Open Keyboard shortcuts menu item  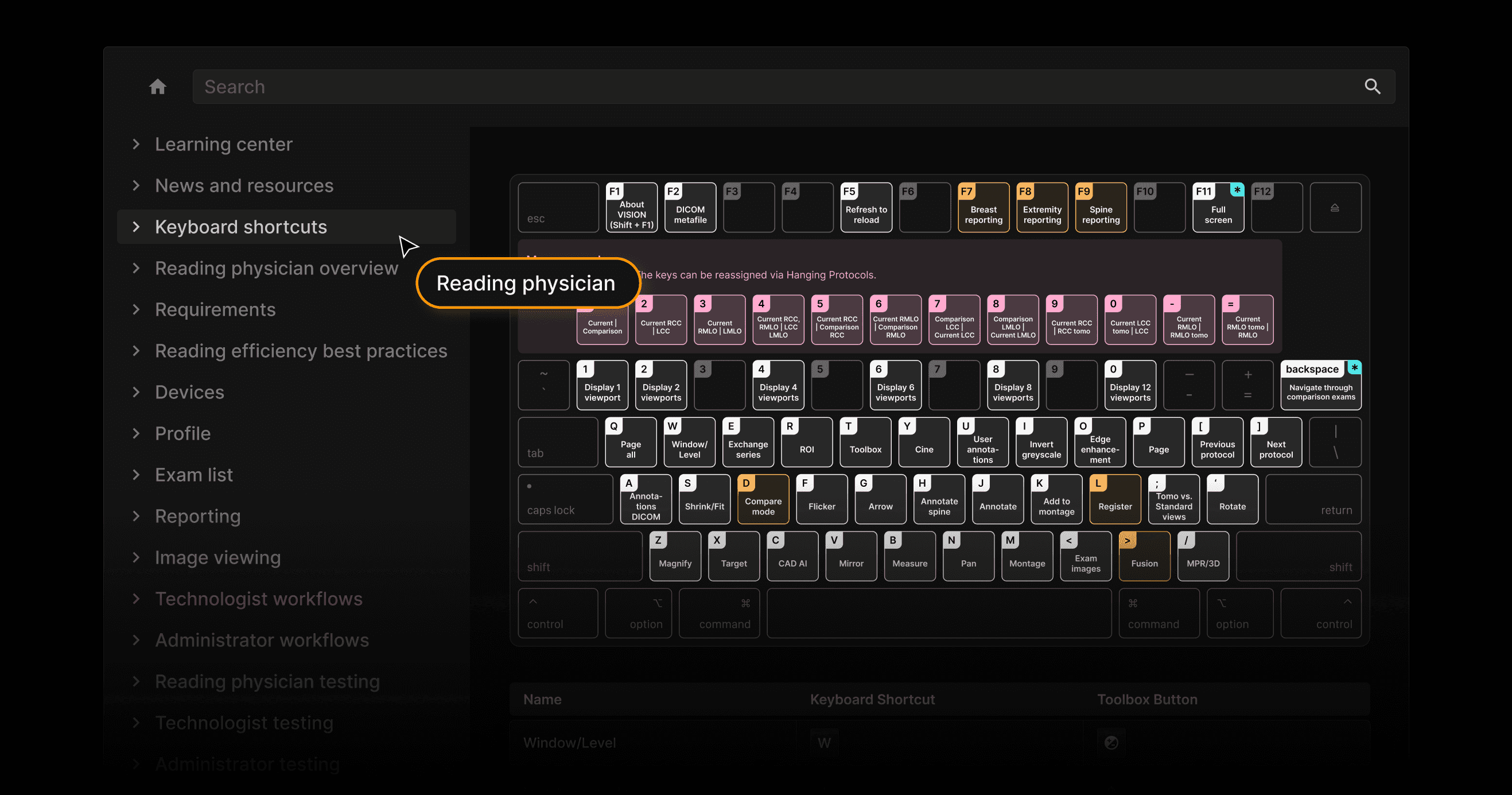[x=240, y=227]
